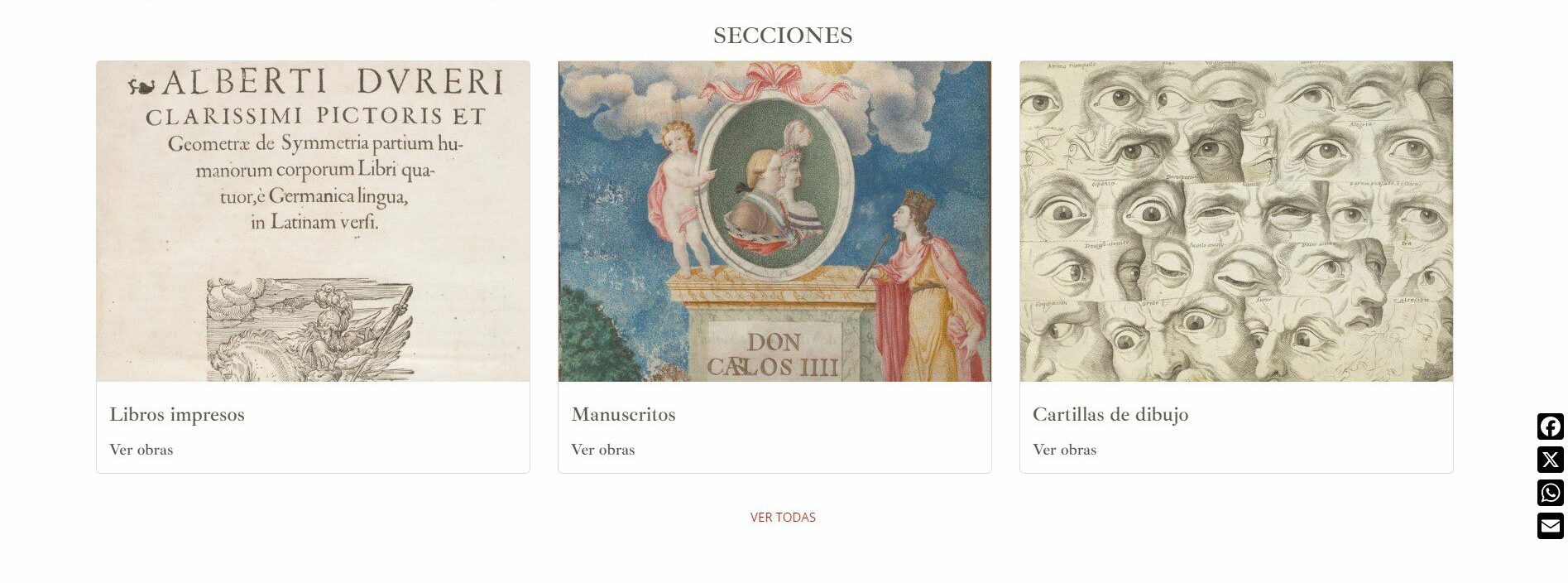Share the page via WhatsApp
The image size is (1568, 583).
pyautogui.click(x=1550, y=493)
